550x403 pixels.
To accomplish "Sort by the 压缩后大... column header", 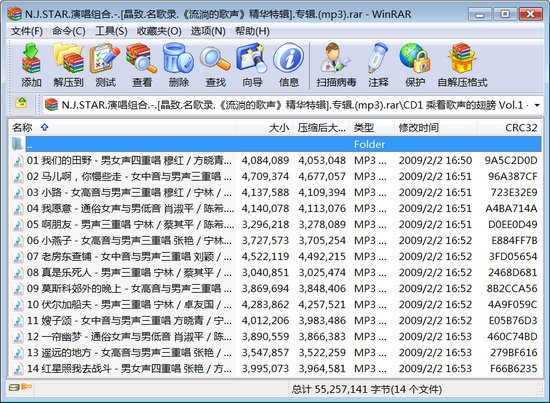I will [321, 128].
